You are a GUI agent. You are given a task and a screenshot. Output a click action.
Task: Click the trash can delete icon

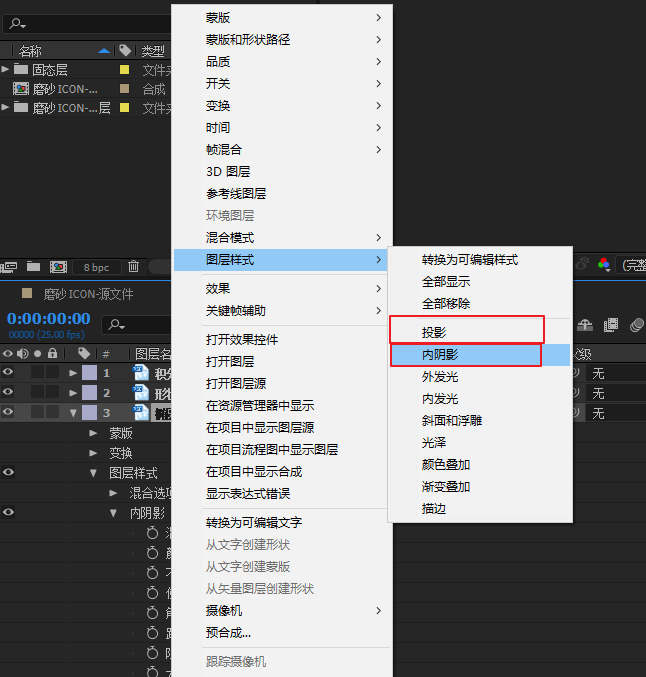133,267
